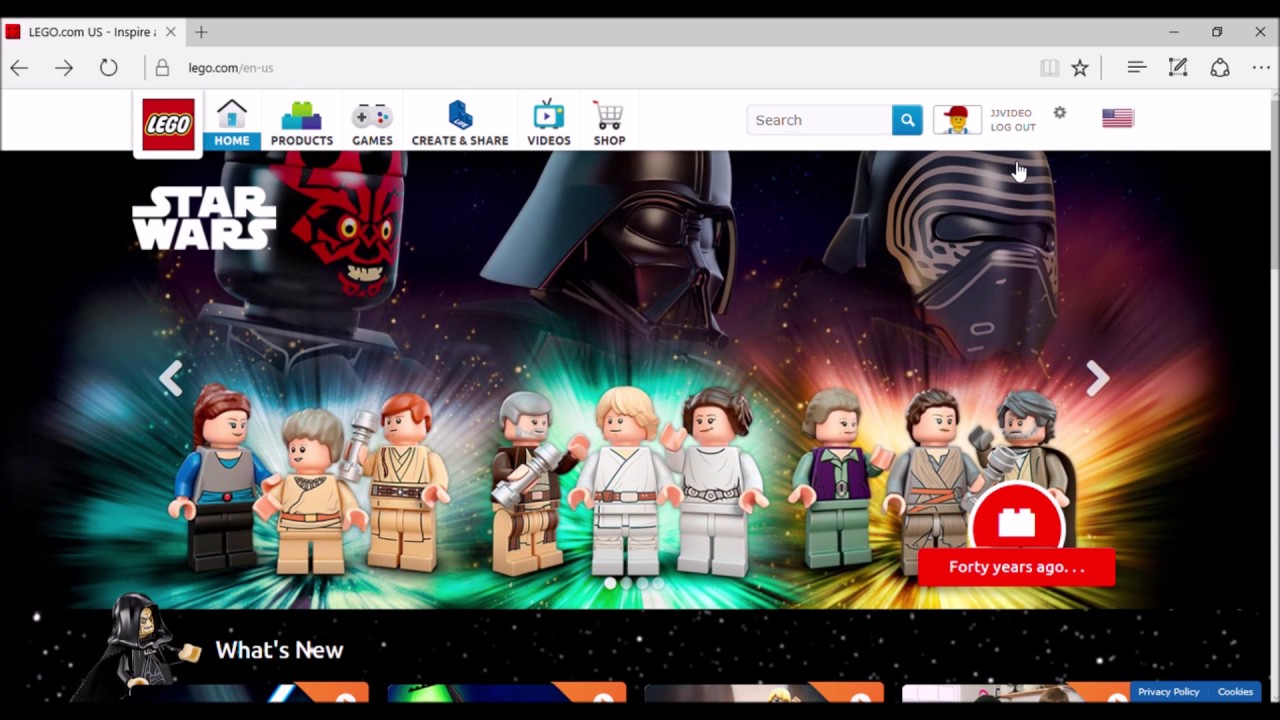1280x720 pixels.
Task: Open the SHOP cart item
Action: coord(609,123)
